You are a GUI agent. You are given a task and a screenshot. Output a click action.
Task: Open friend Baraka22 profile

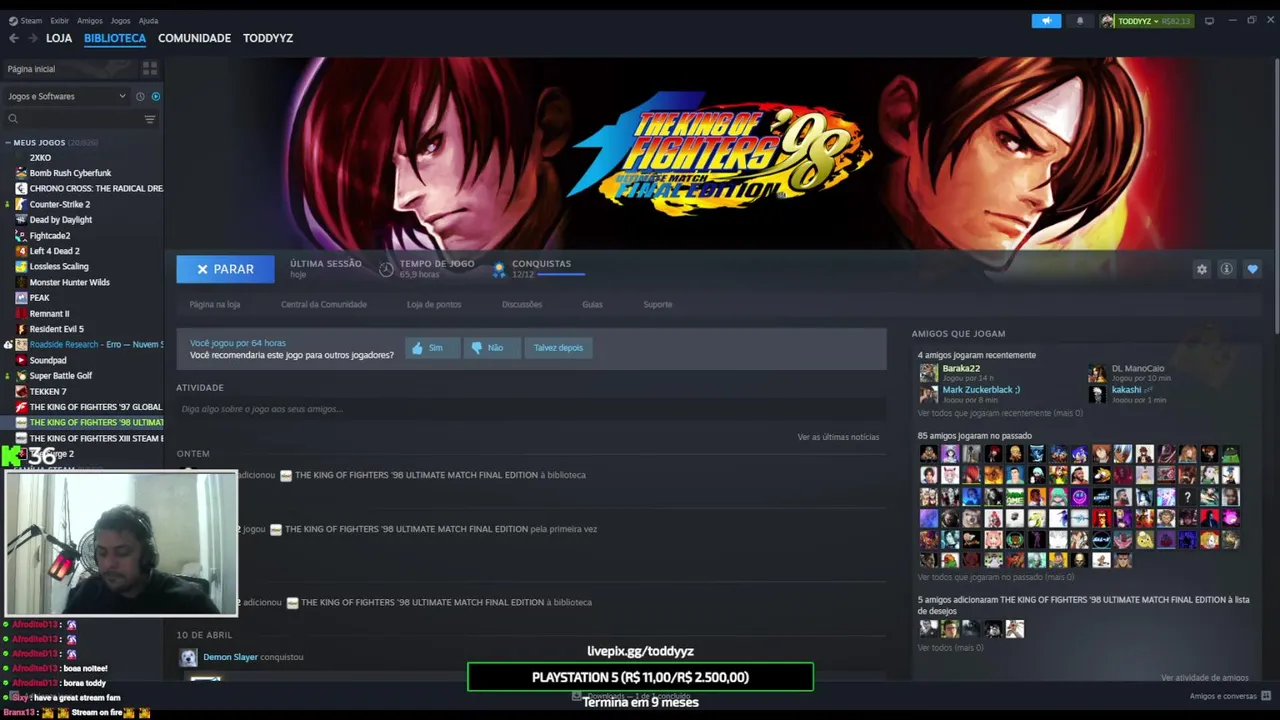coord(961,368)
